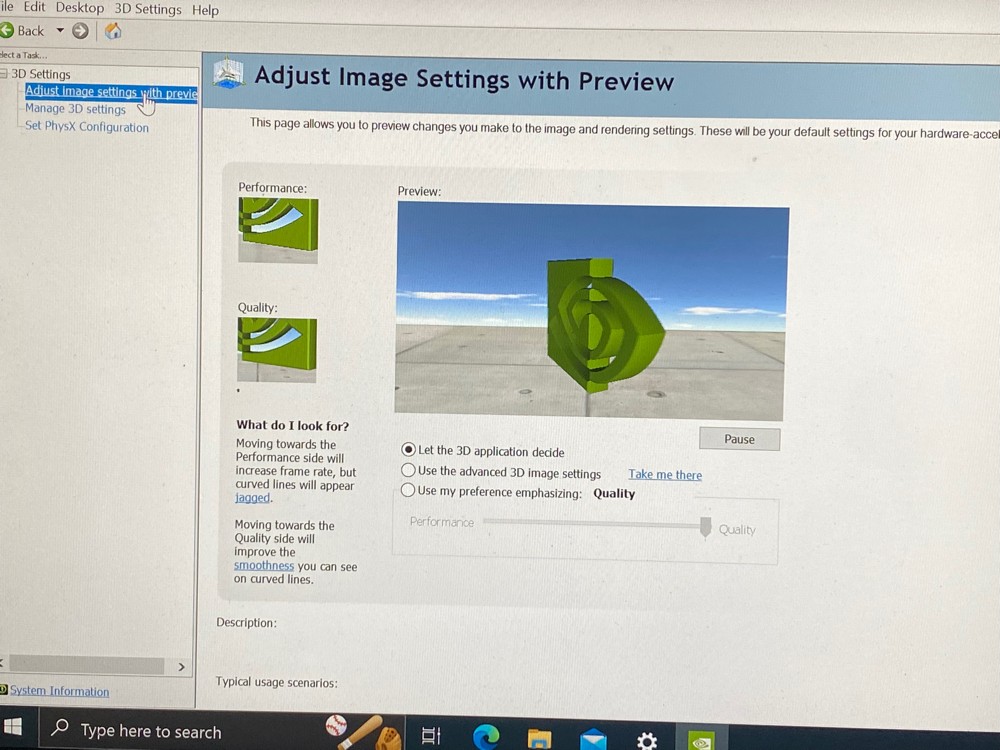Image resolution: width=1000 pixels, height=750 pixels.
Task: Open the Home icon in toolbar
Action: coord(113,31)
